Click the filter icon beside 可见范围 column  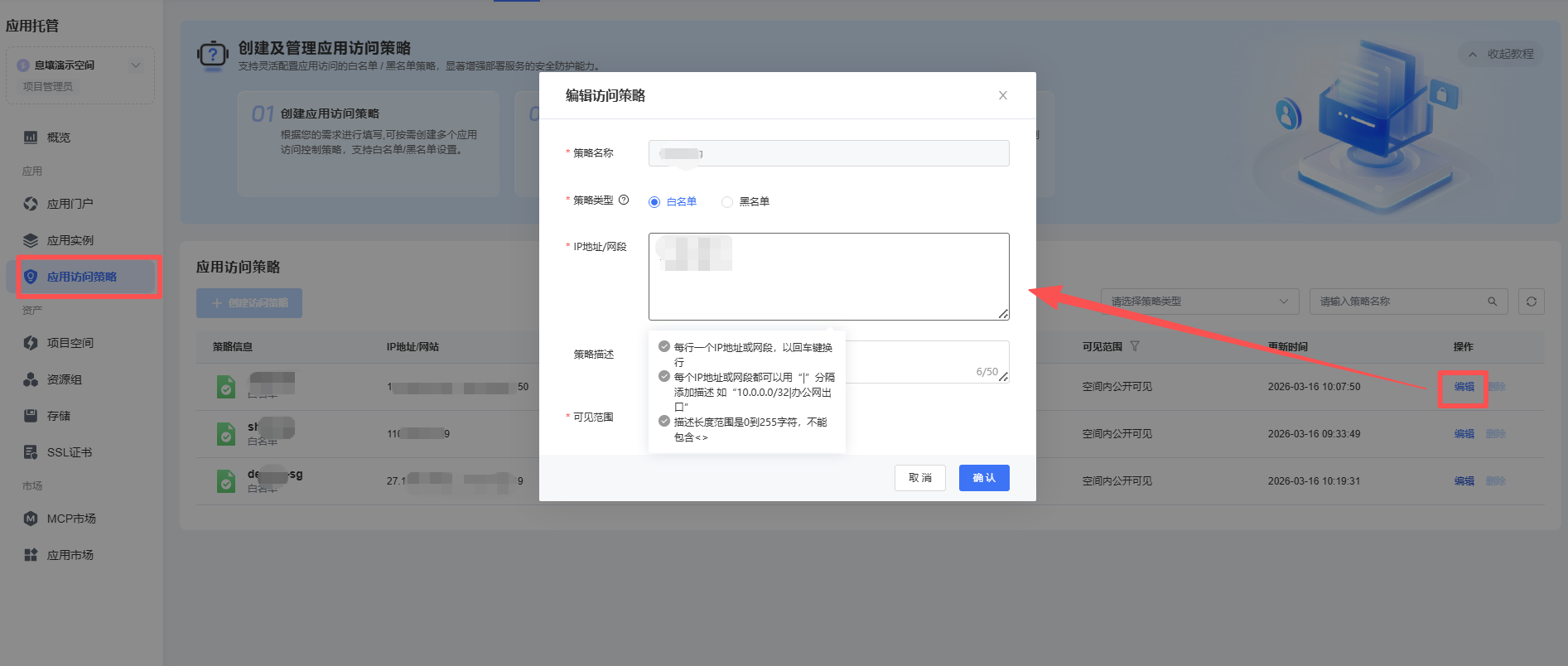[1135, 346]
